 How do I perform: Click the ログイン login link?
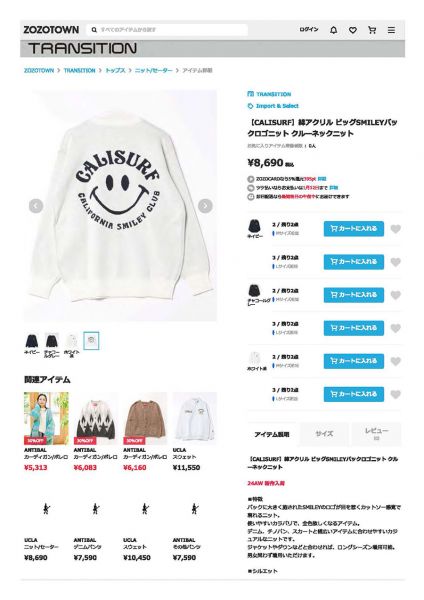pyautogui.click(x=309, y=30)
